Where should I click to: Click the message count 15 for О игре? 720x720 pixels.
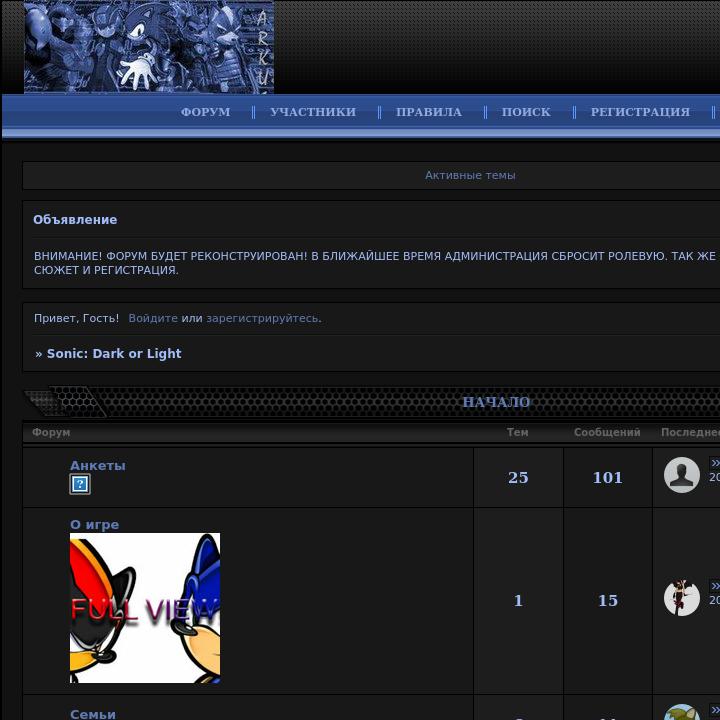[x=608, y=601]
